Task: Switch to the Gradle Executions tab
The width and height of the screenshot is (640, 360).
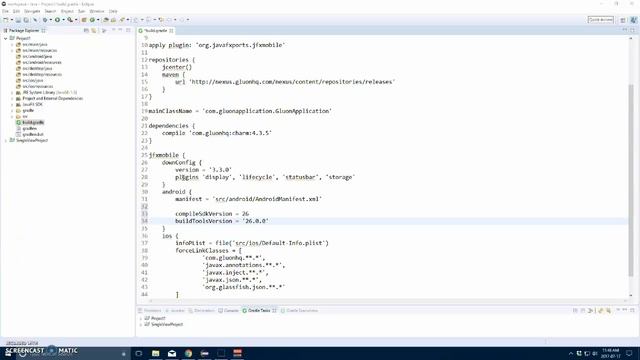Action: [299, 311]
